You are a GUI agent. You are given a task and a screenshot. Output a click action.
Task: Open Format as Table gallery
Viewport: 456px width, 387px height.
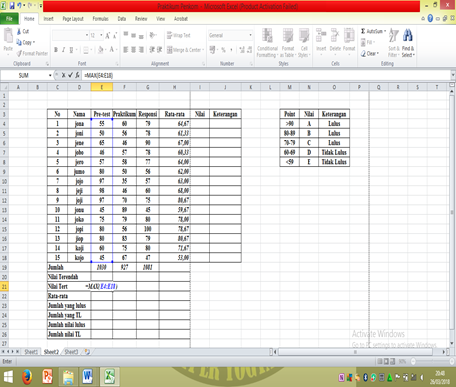[x=288, y=43]
